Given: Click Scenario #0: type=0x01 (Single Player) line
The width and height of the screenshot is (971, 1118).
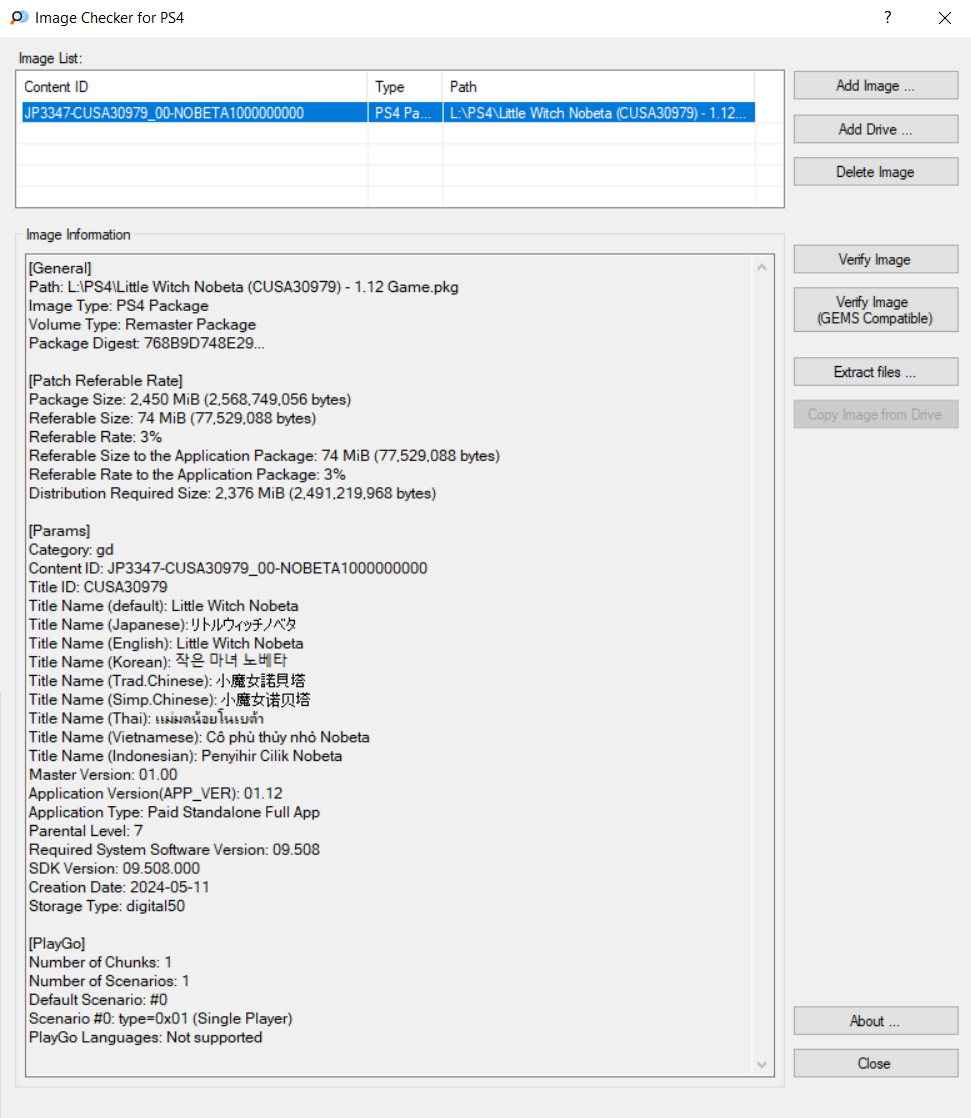Looking at the screenshot, I should [x=161, y=1019].
